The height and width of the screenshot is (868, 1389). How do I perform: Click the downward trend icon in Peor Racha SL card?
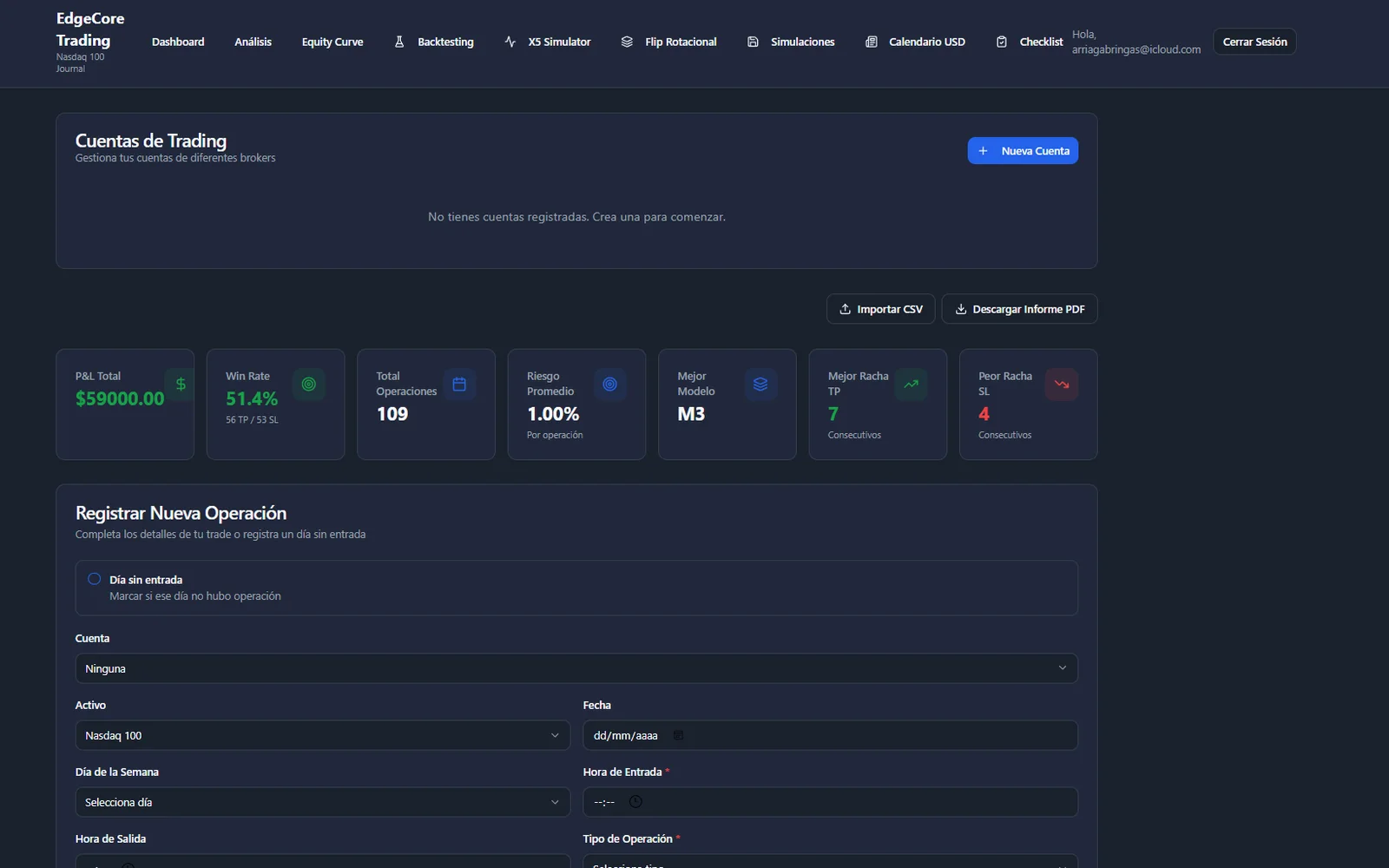point(1062,385)
